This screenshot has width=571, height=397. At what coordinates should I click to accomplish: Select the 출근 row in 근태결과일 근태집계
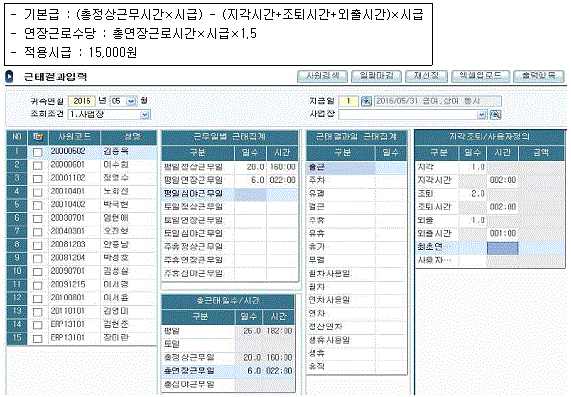pyautogui.click(x=356, y=167)
